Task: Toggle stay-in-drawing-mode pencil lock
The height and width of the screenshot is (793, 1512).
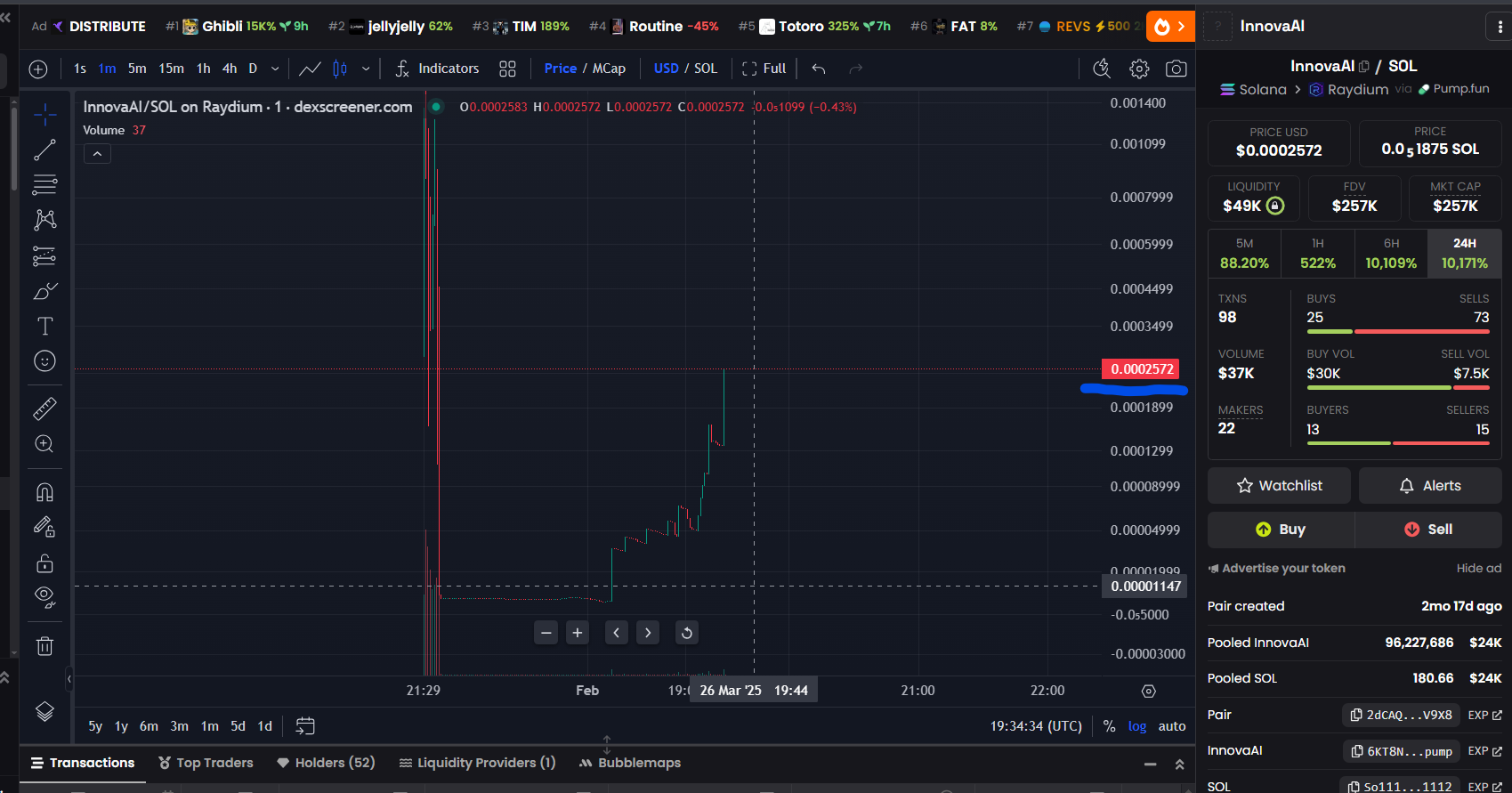Action: click(44, 527)
